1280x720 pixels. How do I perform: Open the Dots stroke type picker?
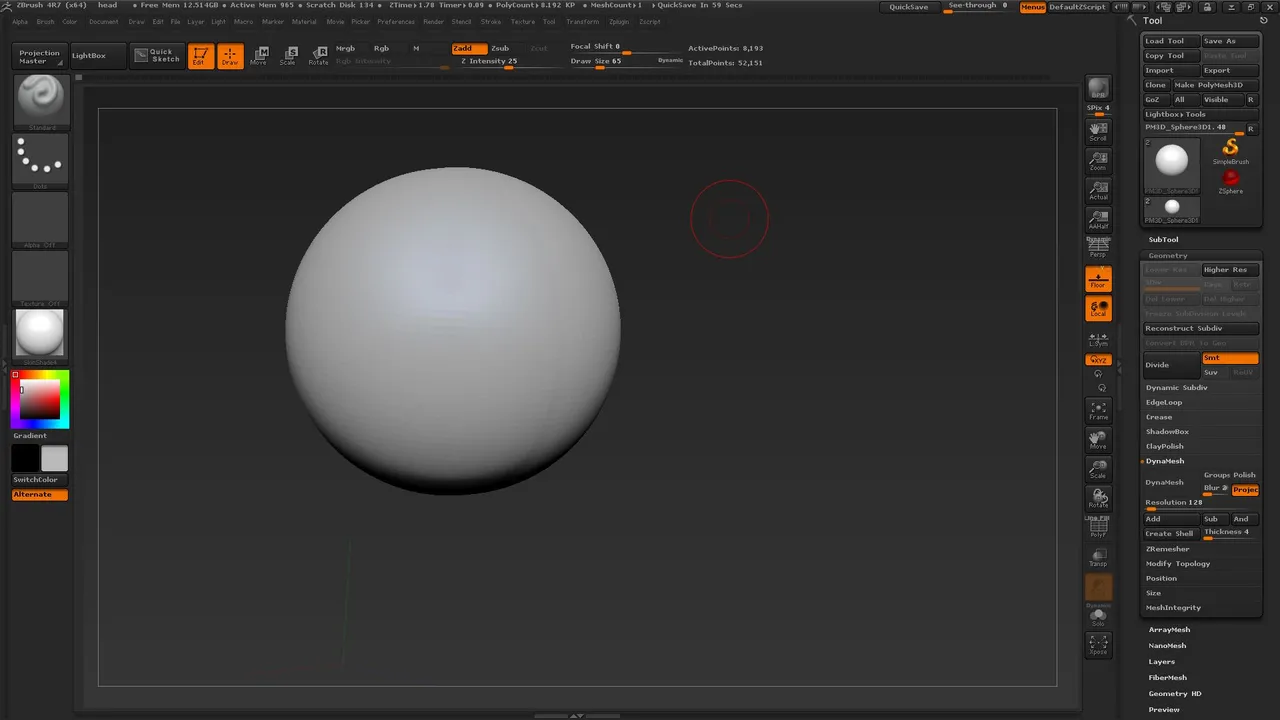(40, 160)
